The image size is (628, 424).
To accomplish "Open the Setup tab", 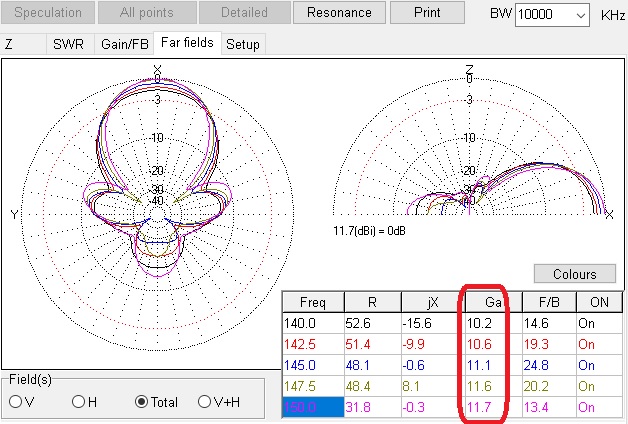I will pos(242,45).
